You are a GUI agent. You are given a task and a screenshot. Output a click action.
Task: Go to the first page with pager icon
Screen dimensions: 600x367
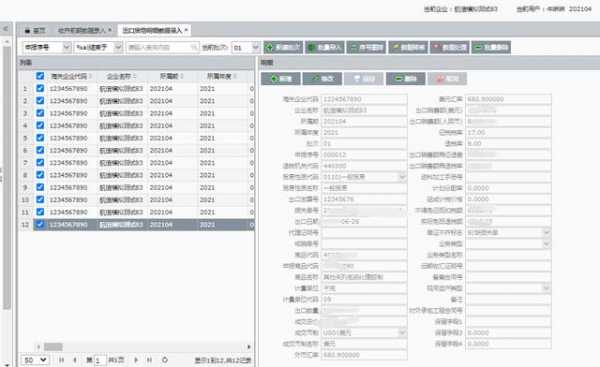coord(62,360)
